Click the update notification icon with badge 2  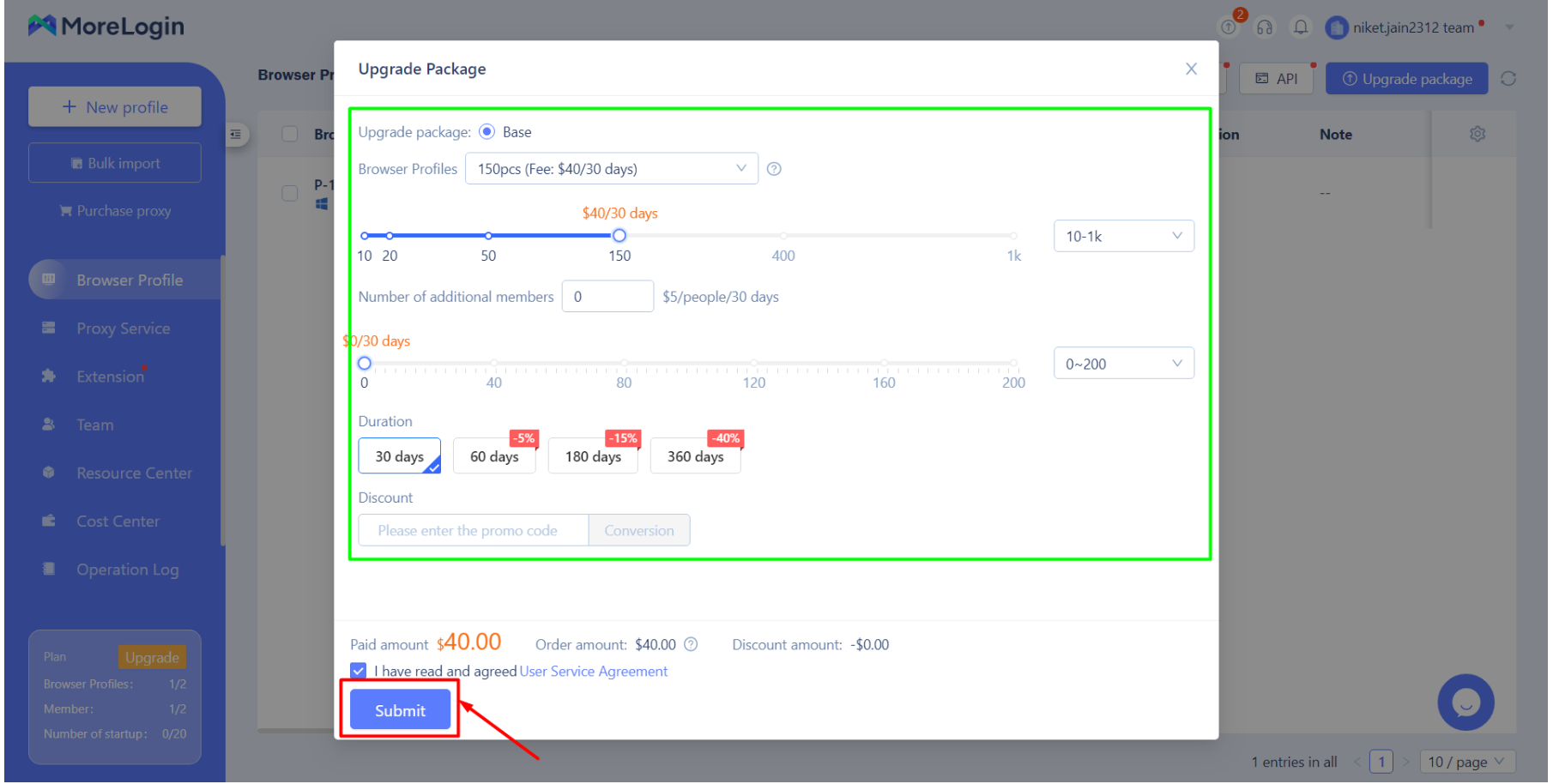[x=1230, y=27]
